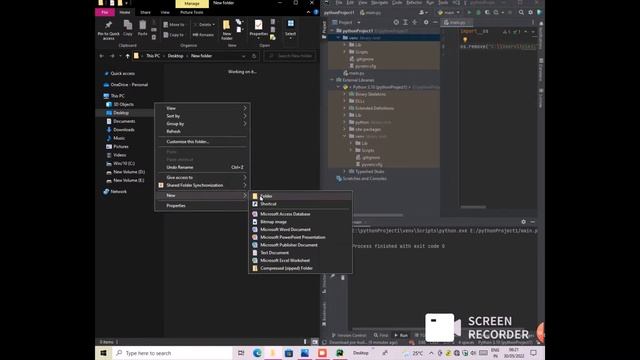The width and height of the screenshot is (640, 360).
Task: Click the Move to button
Action: (174, 24)
